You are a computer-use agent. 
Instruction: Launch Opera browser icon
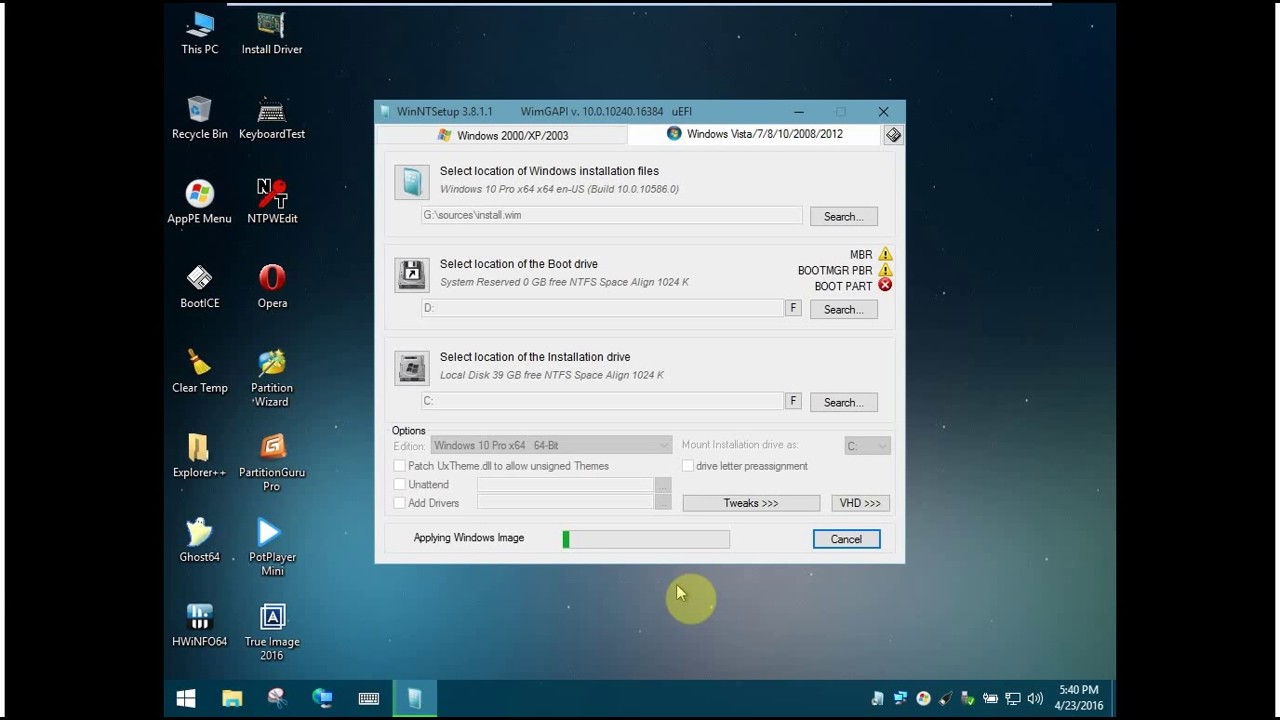click(x=272, y=287)
